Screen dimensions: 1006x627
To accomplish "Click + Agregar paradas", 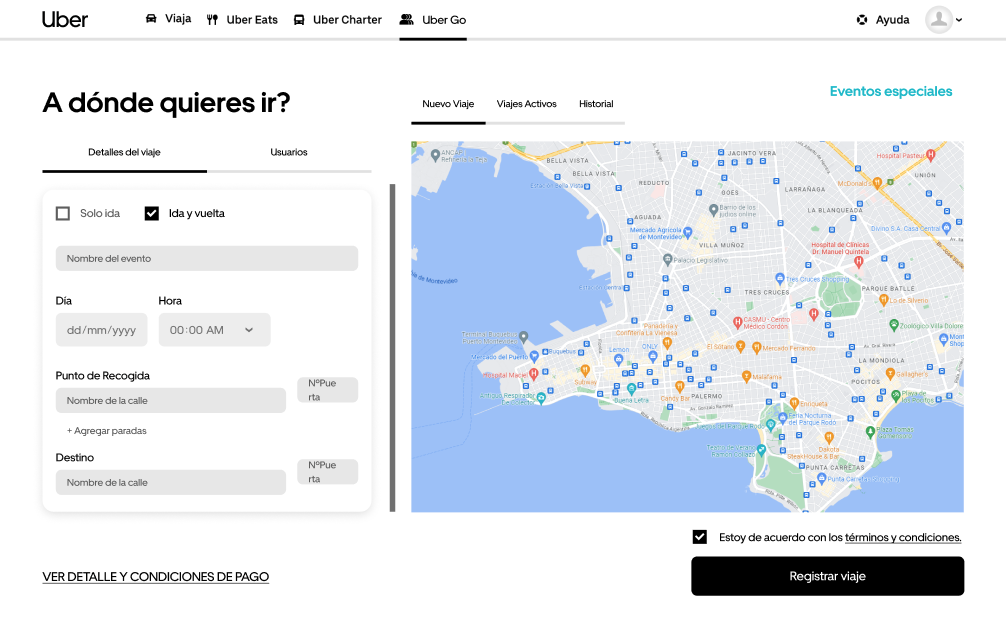I will (107, 431).
